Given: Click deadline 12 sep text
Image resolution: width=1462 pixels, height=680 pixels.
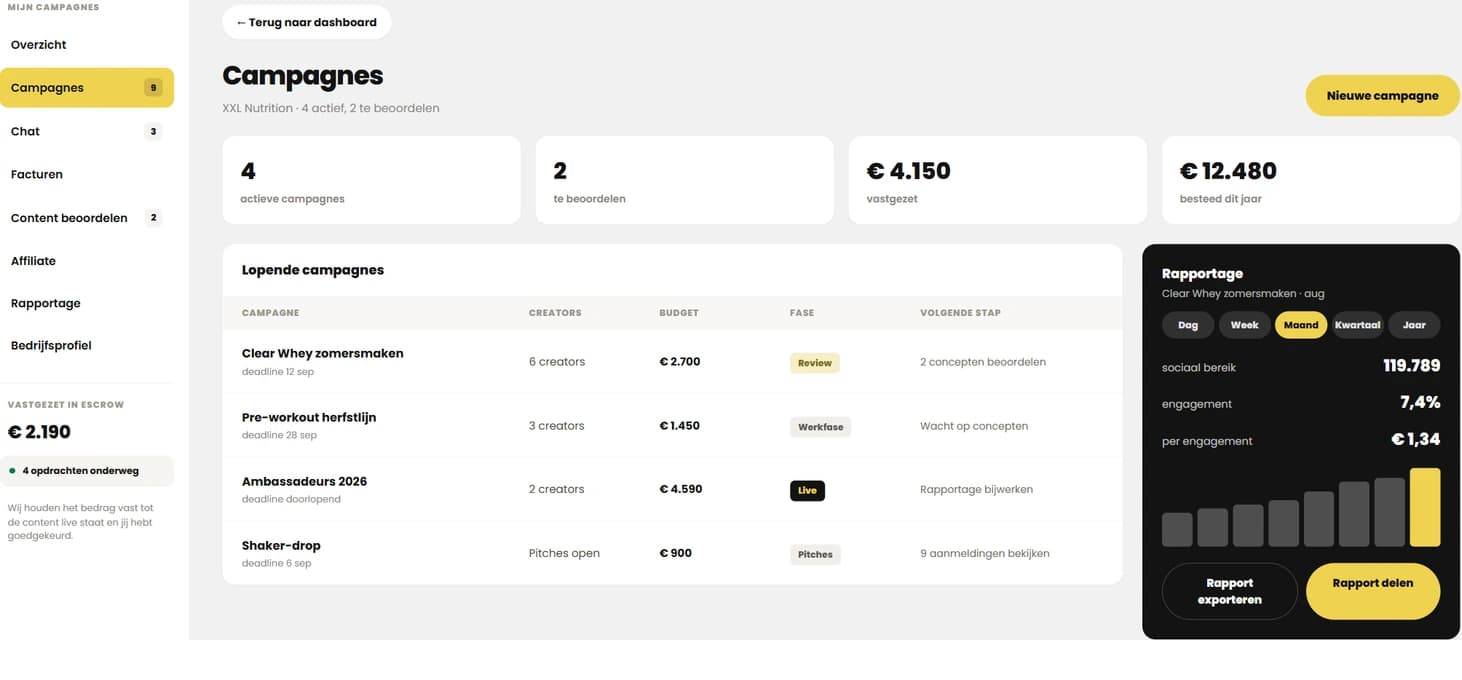Looking at the screenshot, I should [278, 372].
